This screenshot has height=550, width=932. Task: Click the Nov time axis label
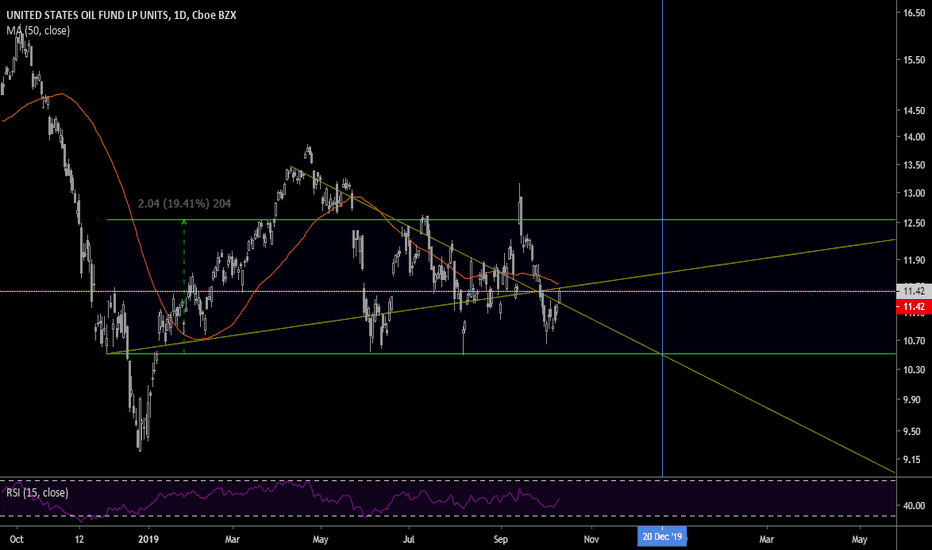(x=591, y=539)
